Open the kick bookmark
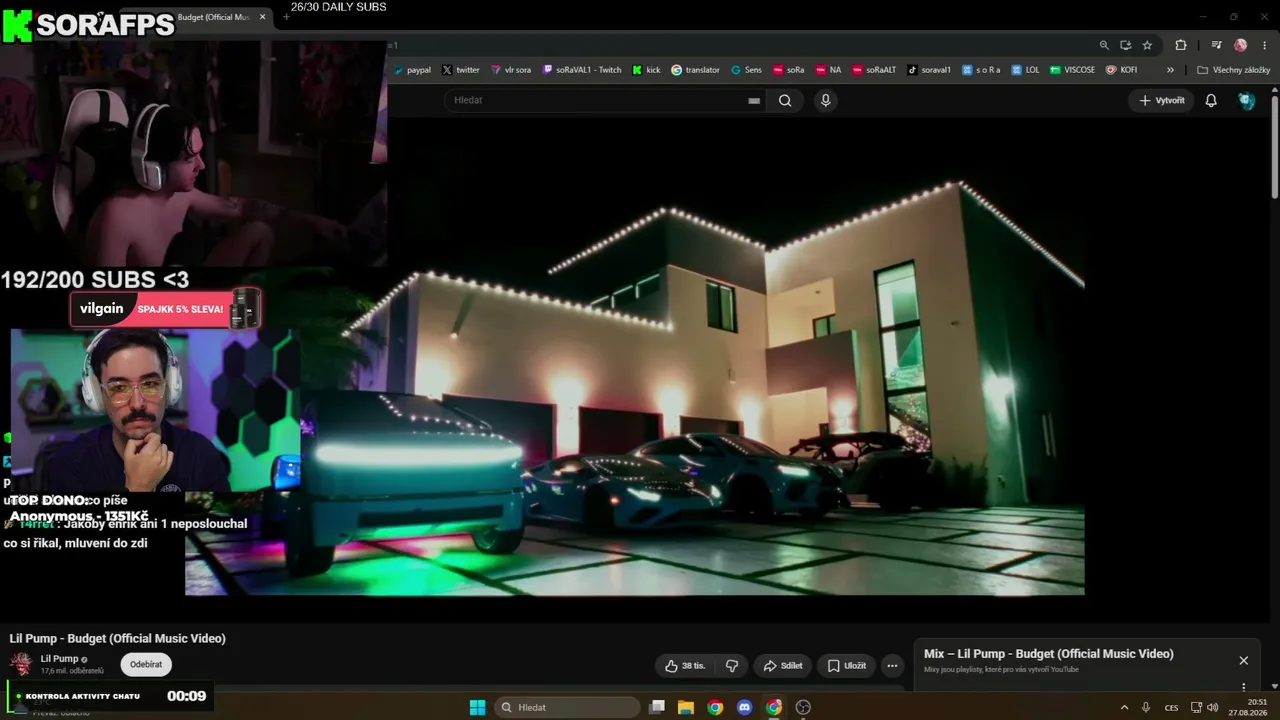Viewport: 1280px width, 720px height. click(x=646, y=70)
